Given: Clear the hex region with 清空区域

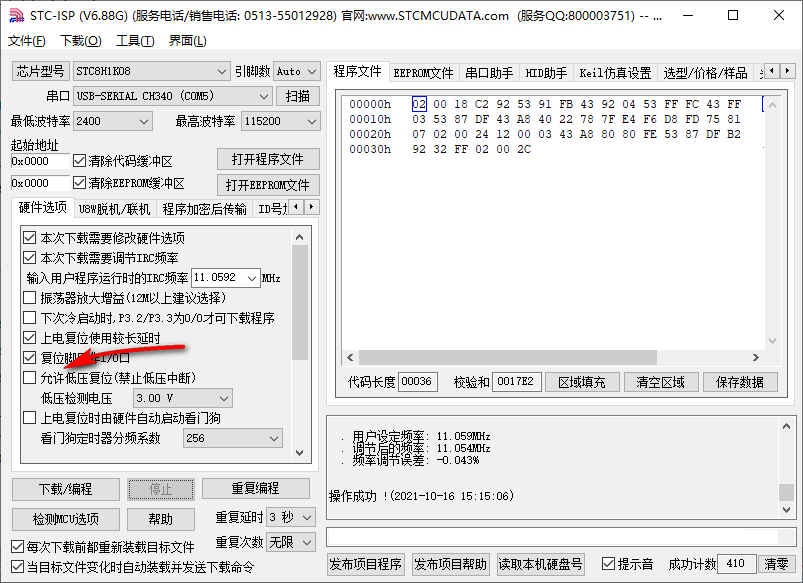Looking at the screenshot, I should [x=661, y=381].
